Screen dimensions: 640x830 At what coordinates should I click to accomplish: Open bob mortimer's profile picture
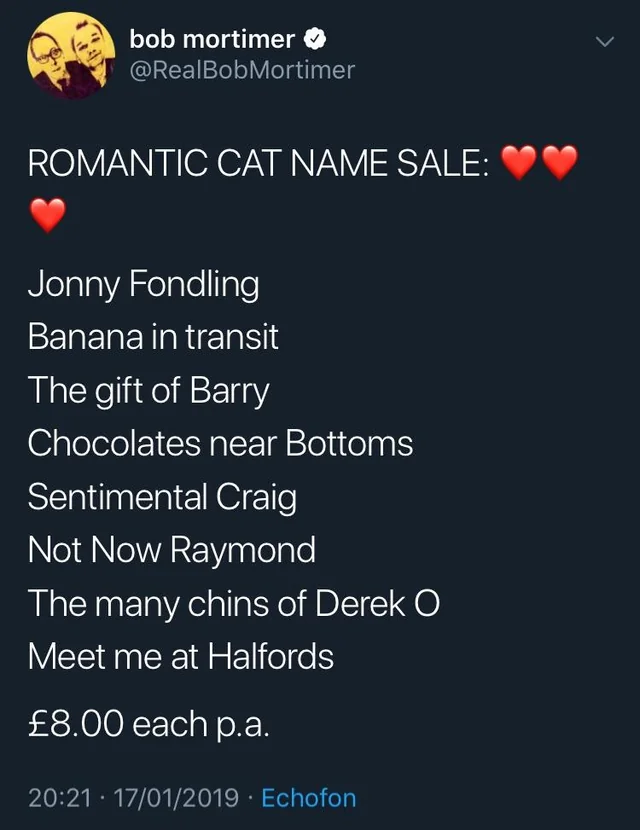(70, 55)
